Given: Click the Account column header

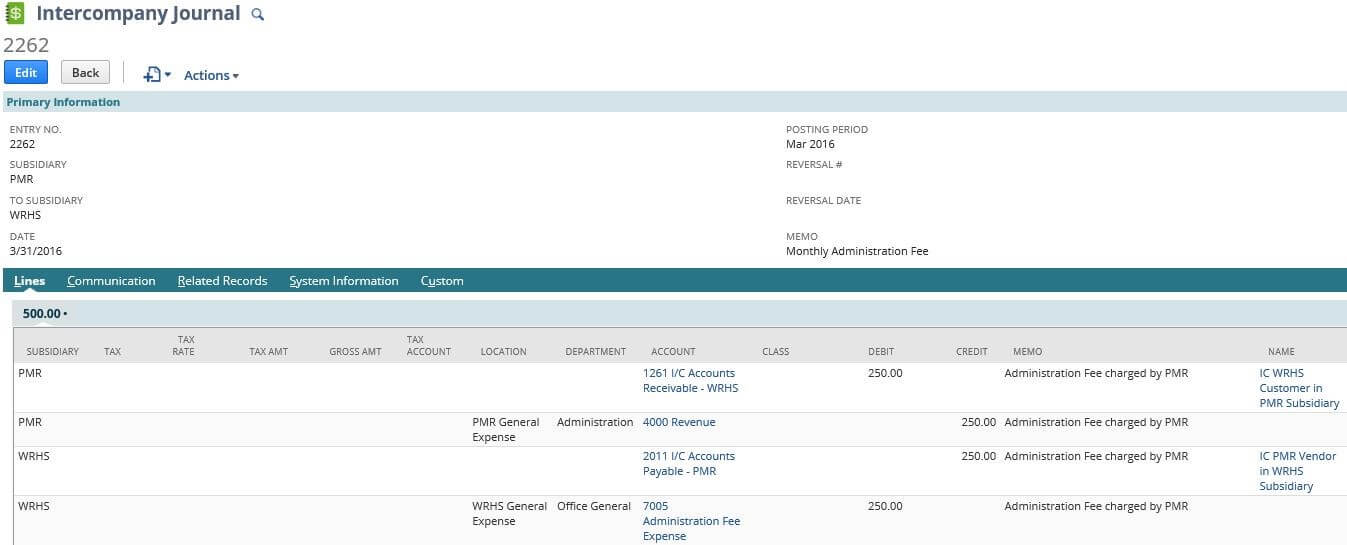Looking at the screenshot, I should tap(672, 352).
